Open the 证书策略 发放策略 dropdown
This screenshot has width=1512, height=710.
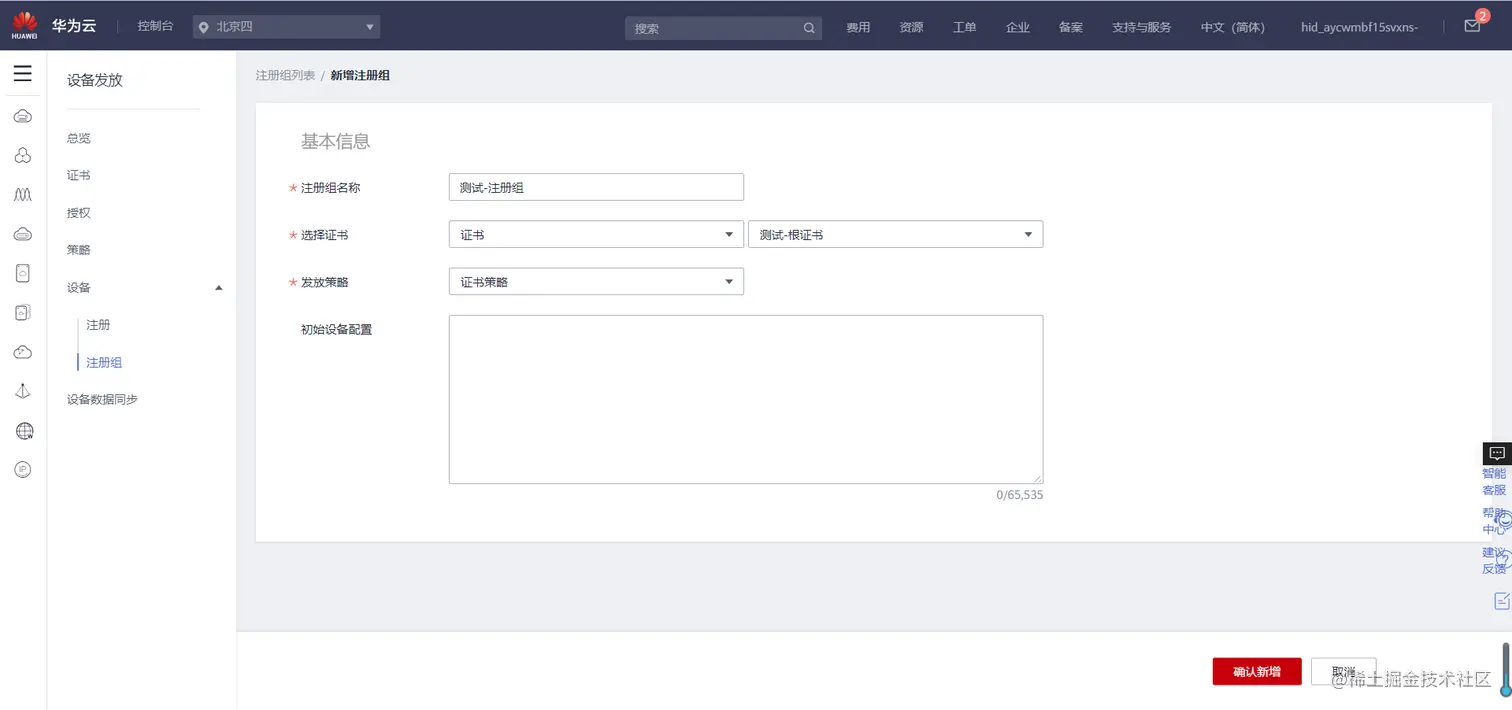[596, 282]
